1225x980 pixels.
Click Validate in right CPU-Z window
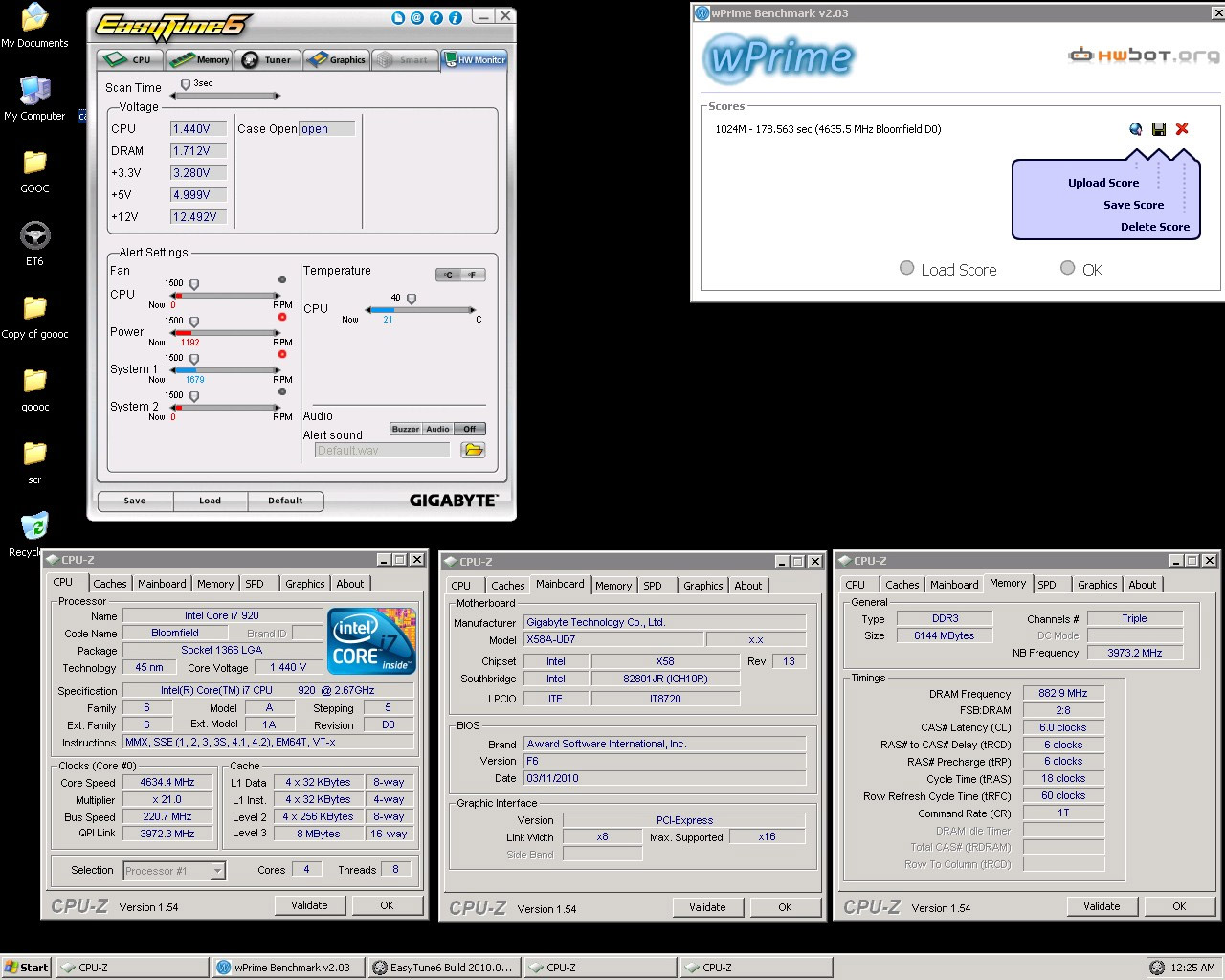coord(1102,906)
